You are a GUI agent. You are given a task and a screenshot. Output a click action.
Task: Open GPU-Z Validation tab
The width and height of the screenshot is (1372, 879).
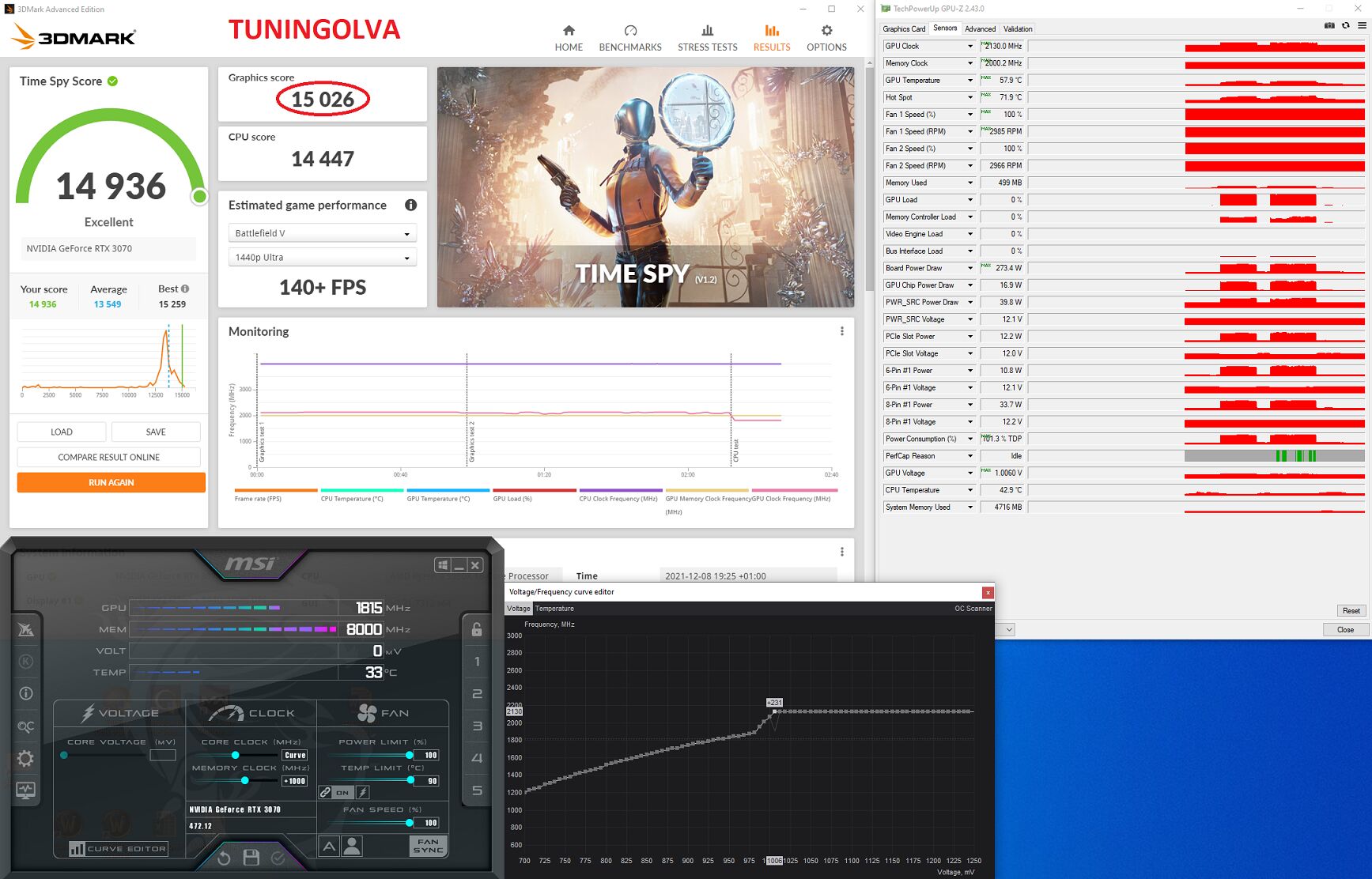pyautogui.click(x=1018, y=28)
